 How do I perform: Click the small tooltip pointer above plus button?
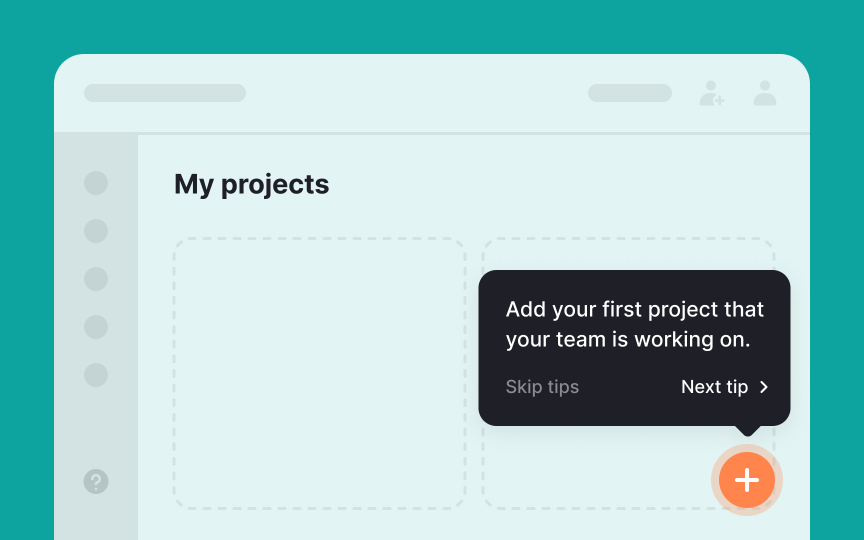(747, 431)
